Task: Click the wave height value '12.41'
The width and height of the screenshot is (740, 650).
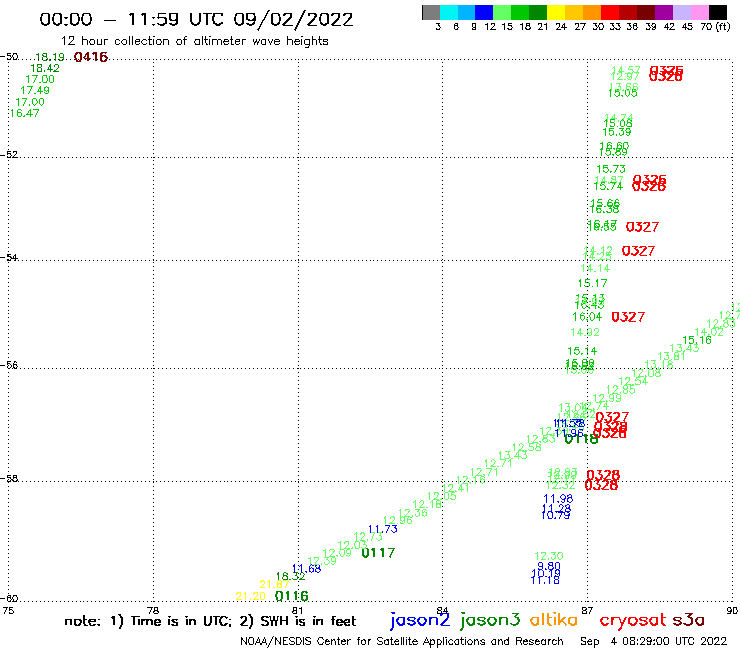Action: click(x=456, y=488)
